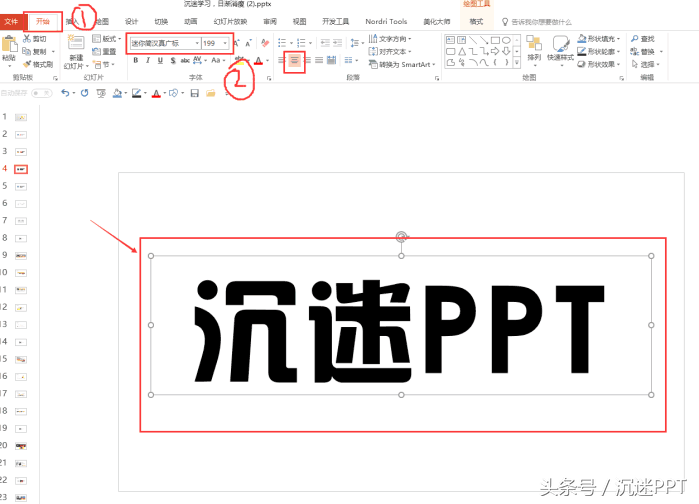Open the File (文件) tab

coord(11,21)
